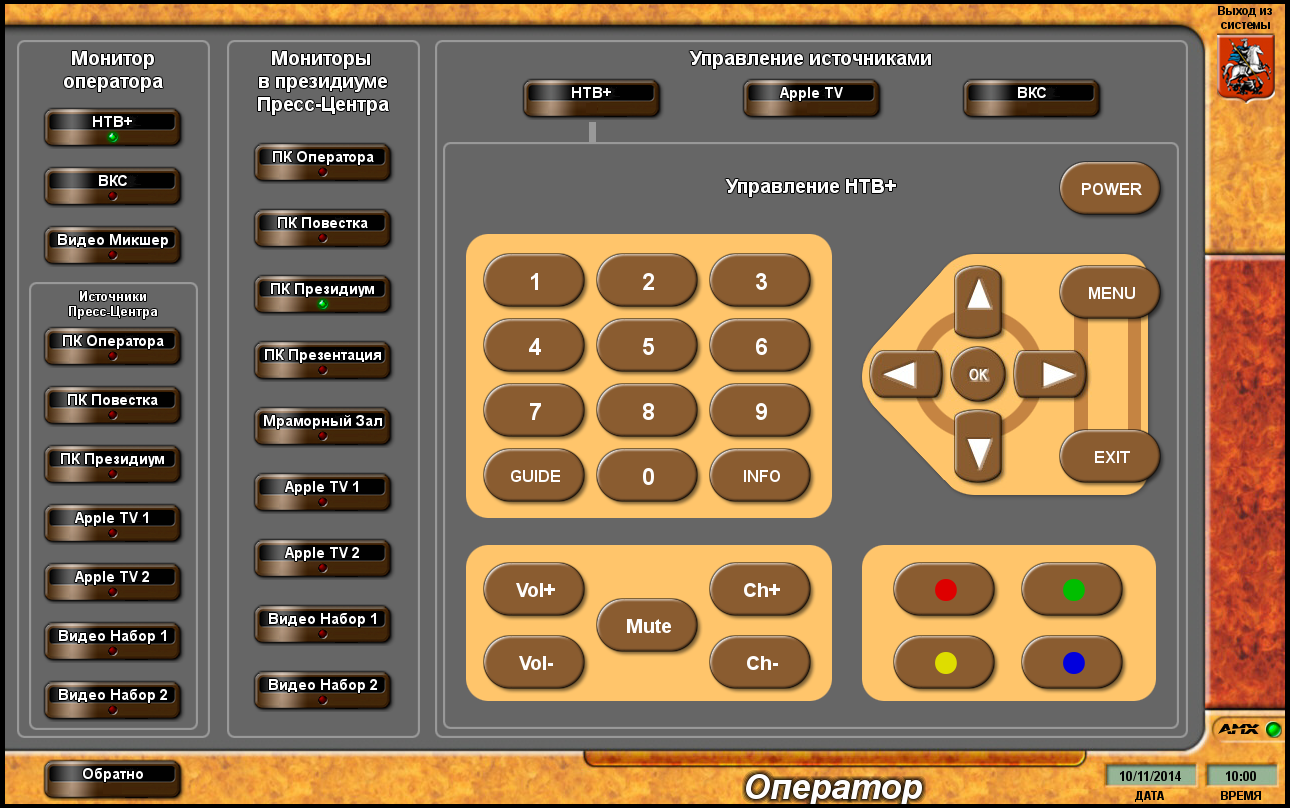Send Мраморный Зал to presidium monitors
Viewport: 1290px width, 808px height.
tap(322, 426)
